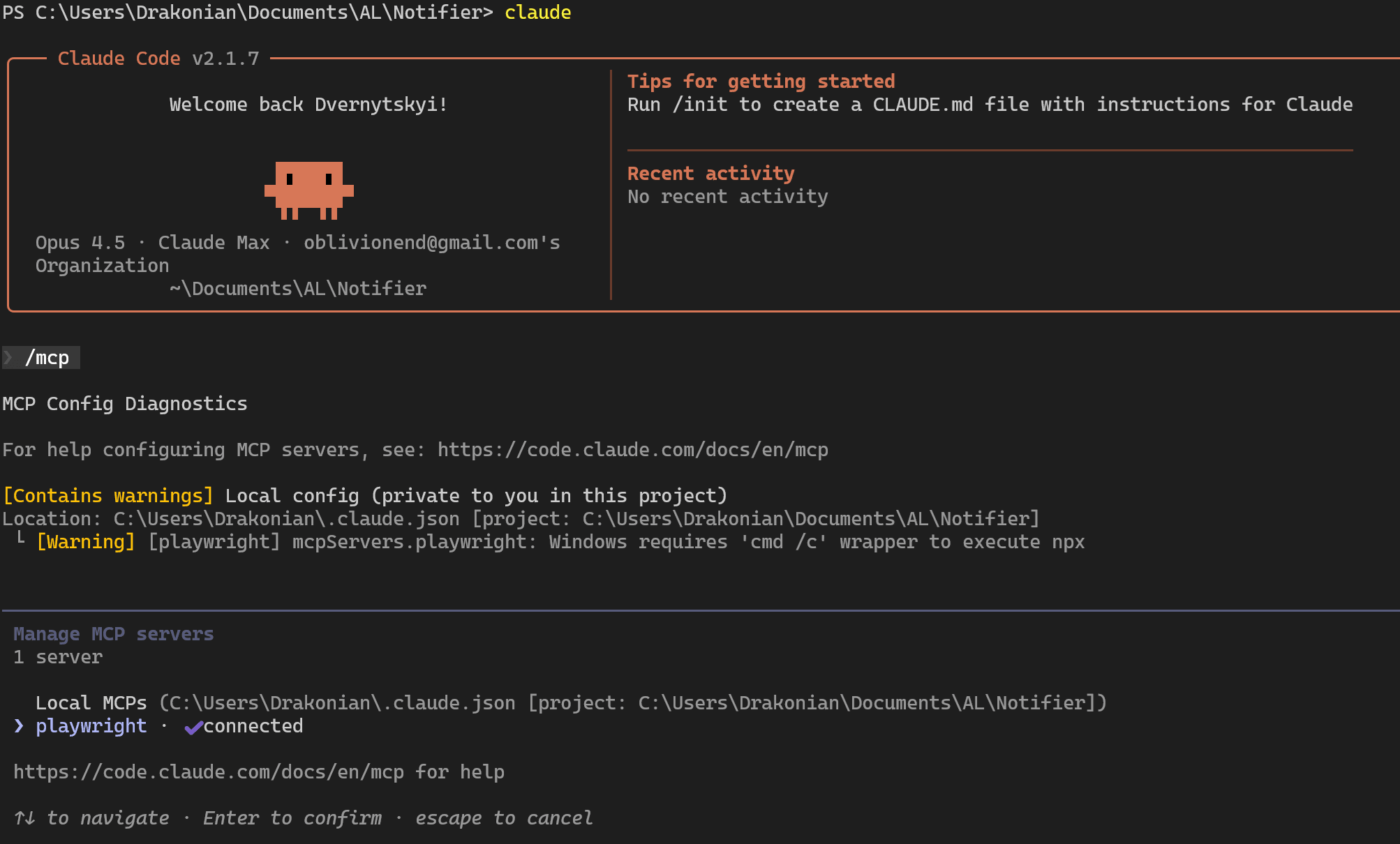The width and height of the screenshot is (1400, 844).
Task: Click the purple connected checkmark icon
Action: [x=193, y=728]
